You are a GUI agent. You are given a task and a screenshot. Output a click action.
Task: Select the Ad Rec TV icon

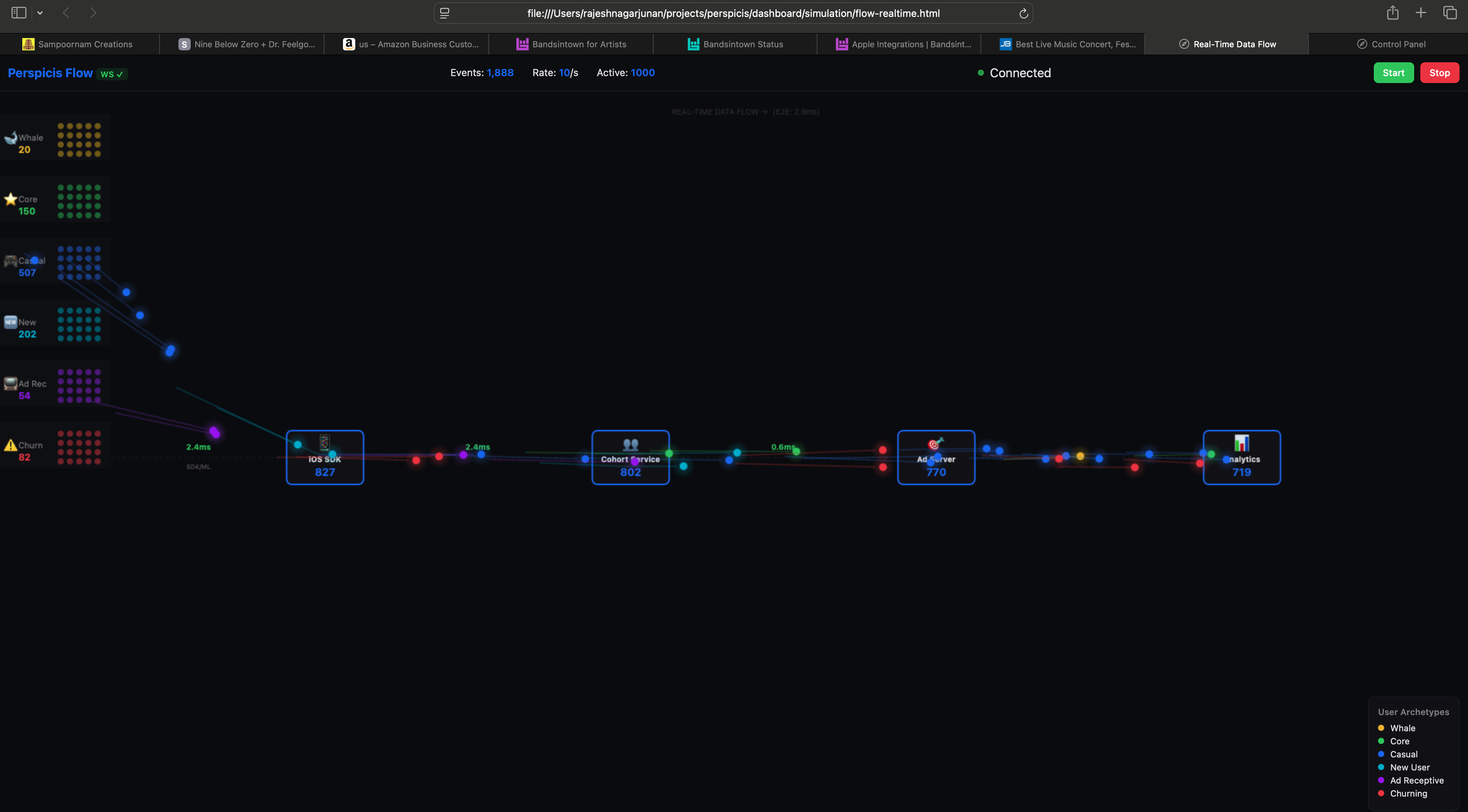click(x=10, y=383)
